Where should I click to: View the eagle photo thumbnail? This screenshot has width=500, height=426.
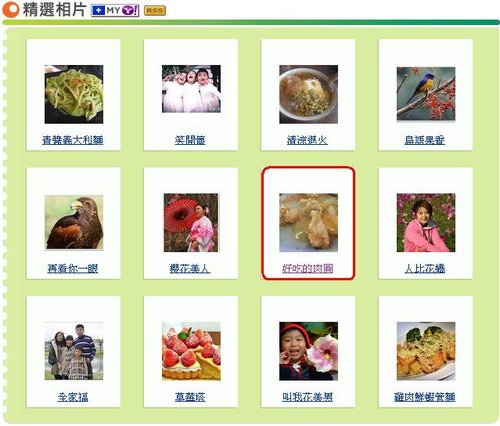click(x=74, y=223)
